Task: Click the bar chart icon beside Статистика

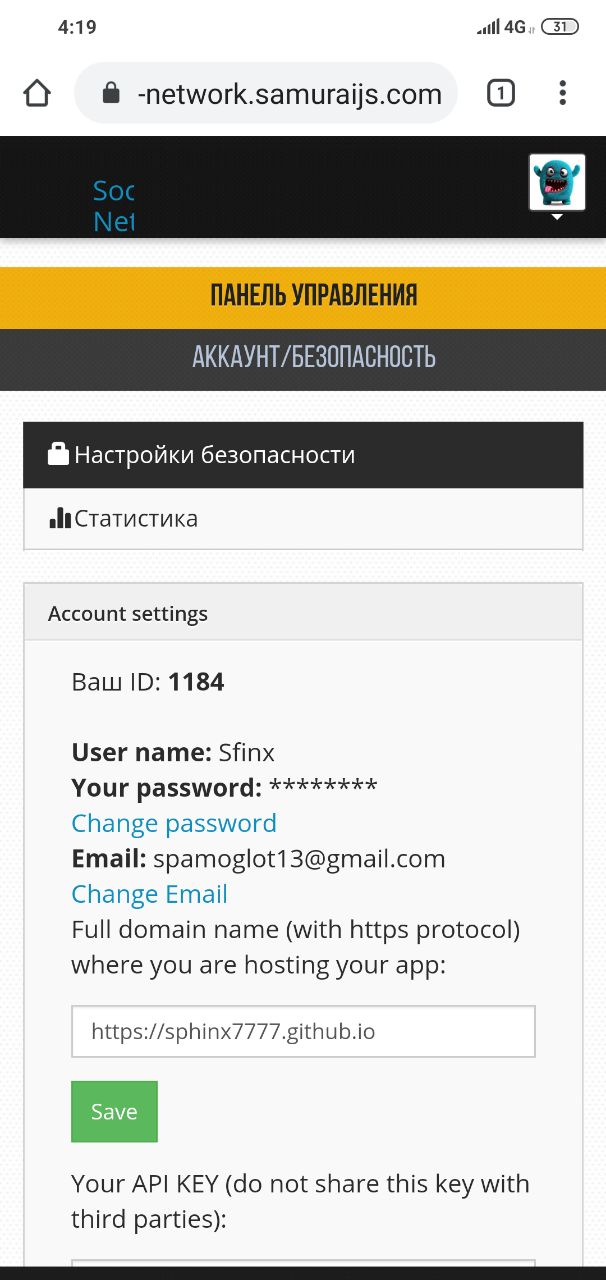Action: 60,518
